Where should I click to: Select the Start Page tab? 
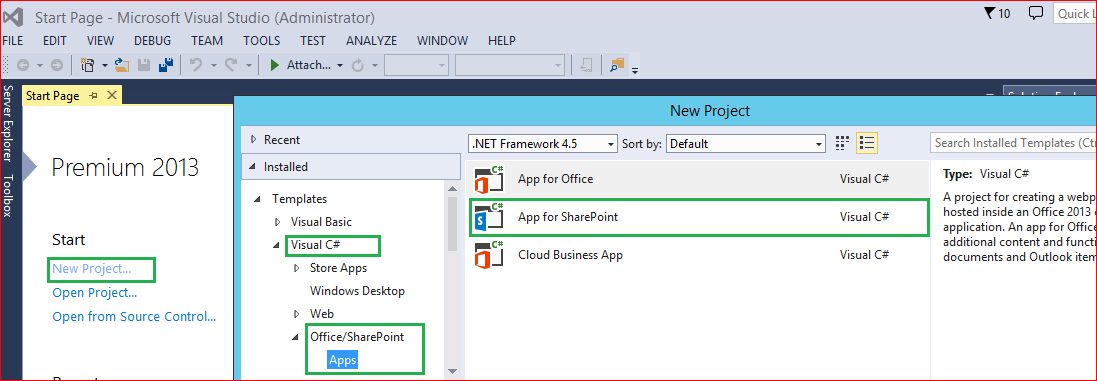[x=52, y=96]
